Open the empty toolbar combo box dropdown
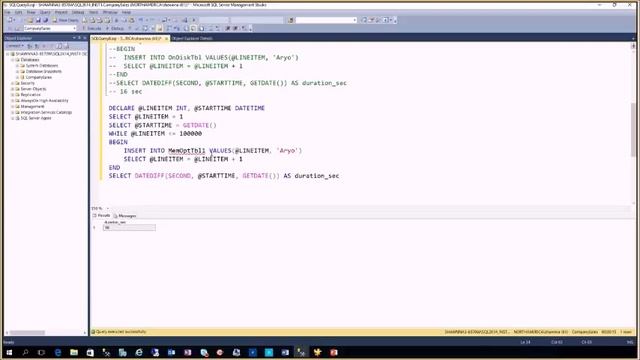This screenshot has height=360, width=640. 354,20
